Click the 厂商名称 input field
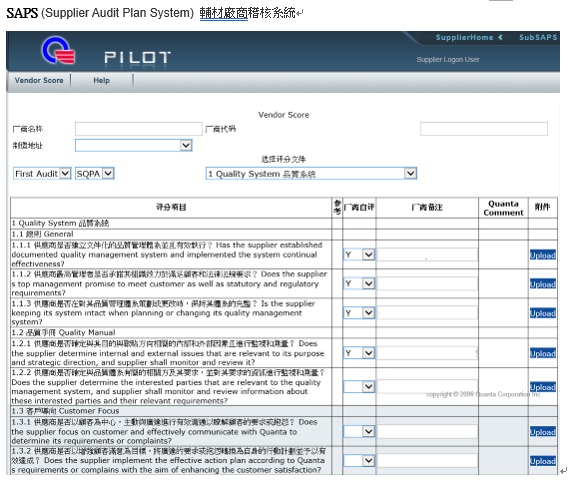The image size is (568, 482). (138, 129)
